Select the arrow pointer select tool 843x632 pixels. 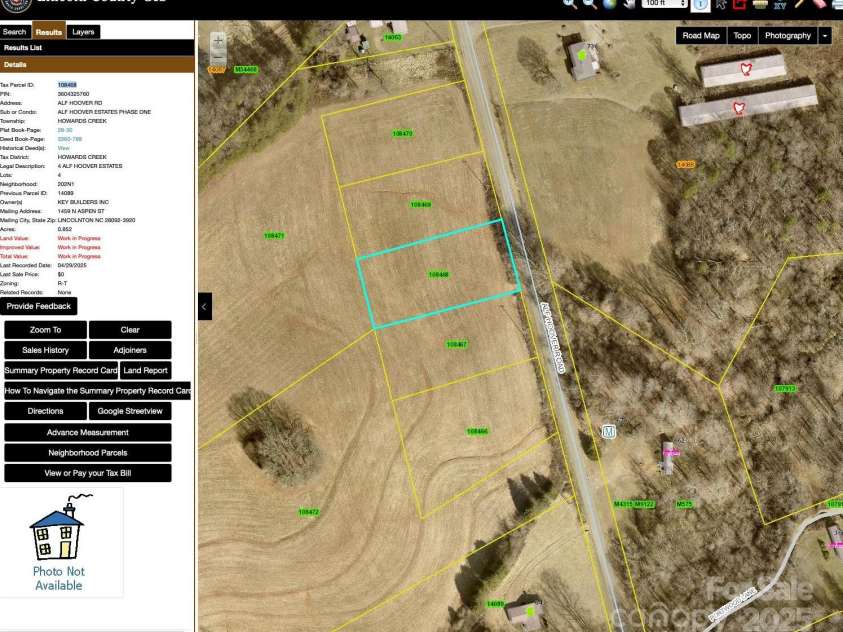(721, 4)
